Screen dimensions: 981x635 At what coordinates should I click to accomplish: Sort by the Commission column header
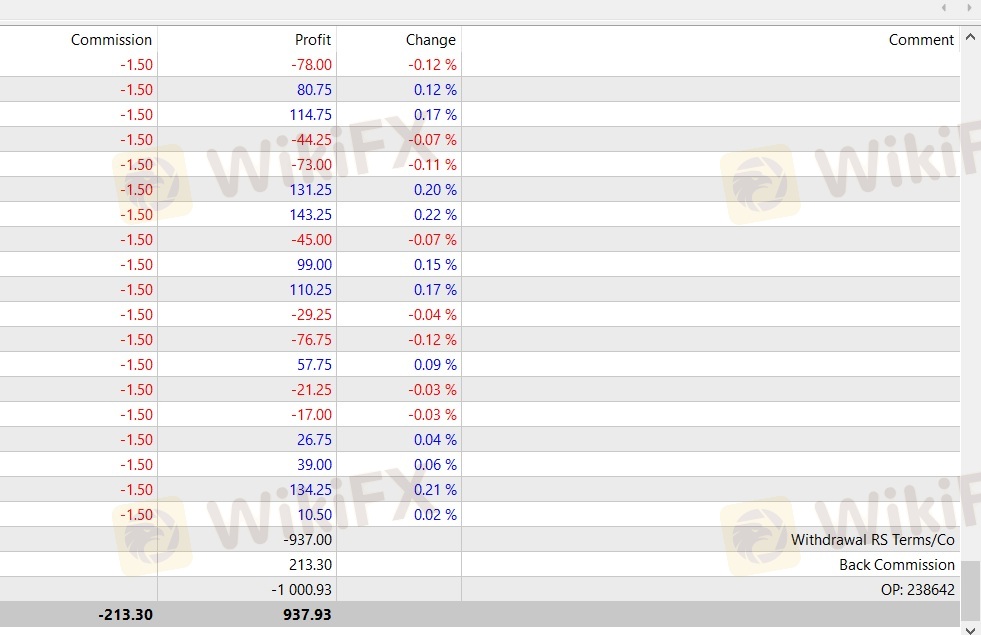(x=111, y=40)
